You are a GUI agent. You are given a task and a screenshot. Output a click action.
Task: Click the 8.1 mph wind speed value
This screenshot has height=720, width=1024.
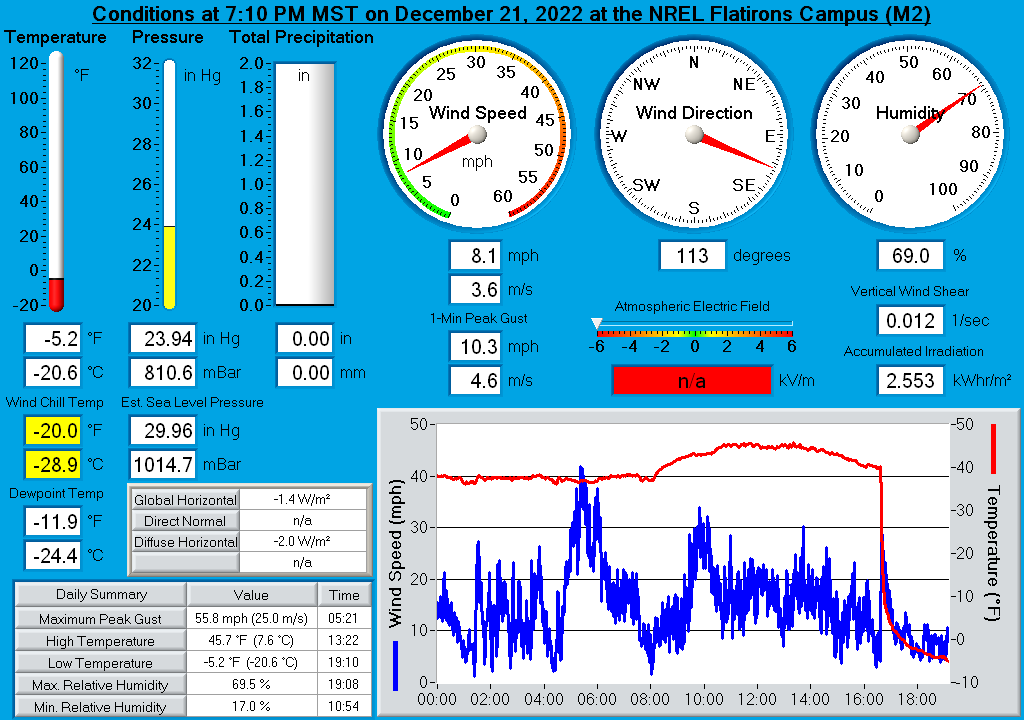coord(475,255)
